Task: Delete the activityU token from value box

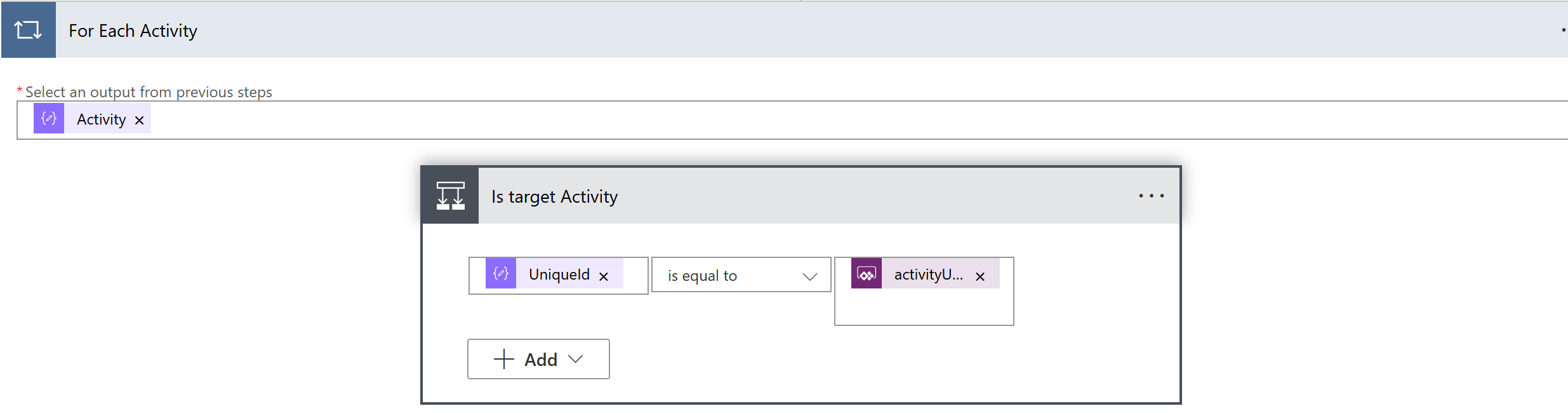Action: point(980,276)
